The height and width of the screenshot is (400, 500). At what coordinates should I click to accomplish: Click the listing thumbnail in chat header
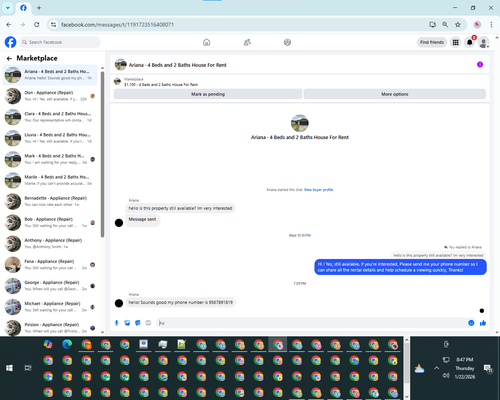pyautogui.click(x=121, y=64)
